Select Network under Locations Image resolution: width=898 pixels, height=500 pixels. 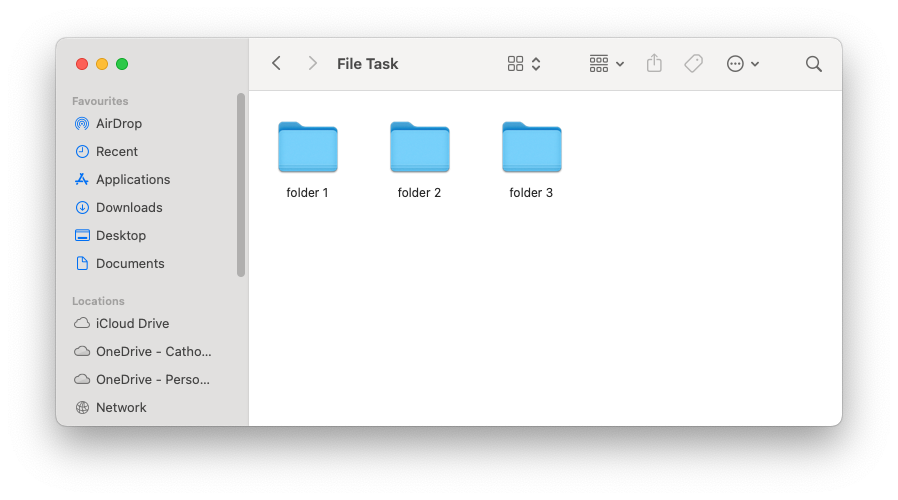(120, 408)
